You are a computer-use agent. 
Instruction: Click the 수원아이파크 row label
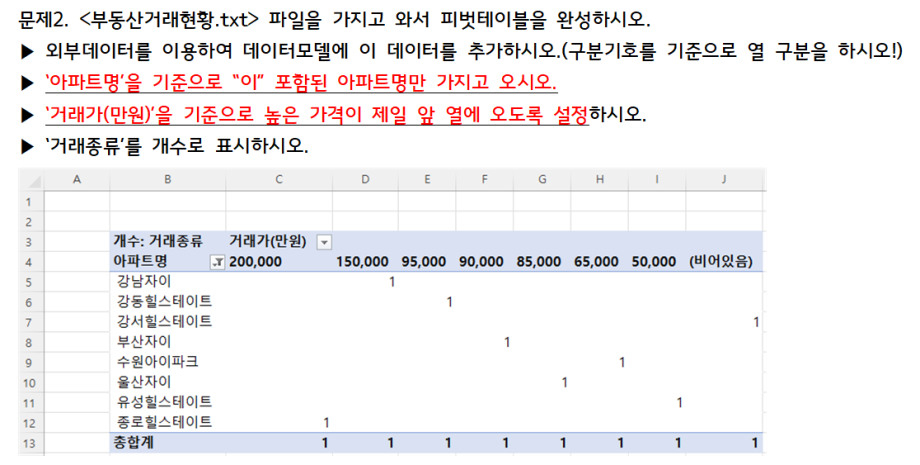[158, 361]
